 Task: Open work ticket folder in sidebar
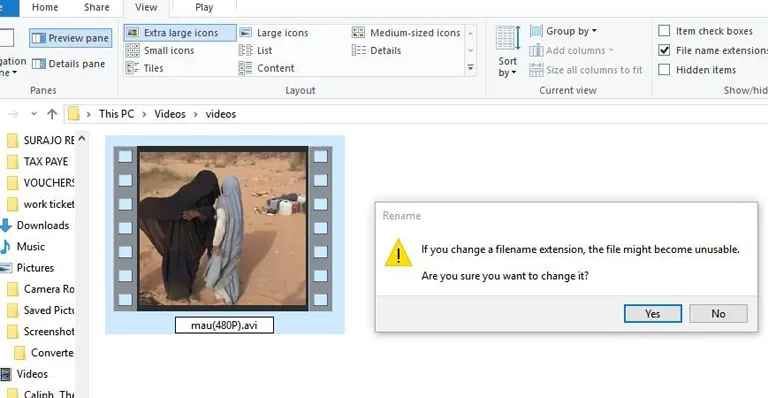click(41, 204)
